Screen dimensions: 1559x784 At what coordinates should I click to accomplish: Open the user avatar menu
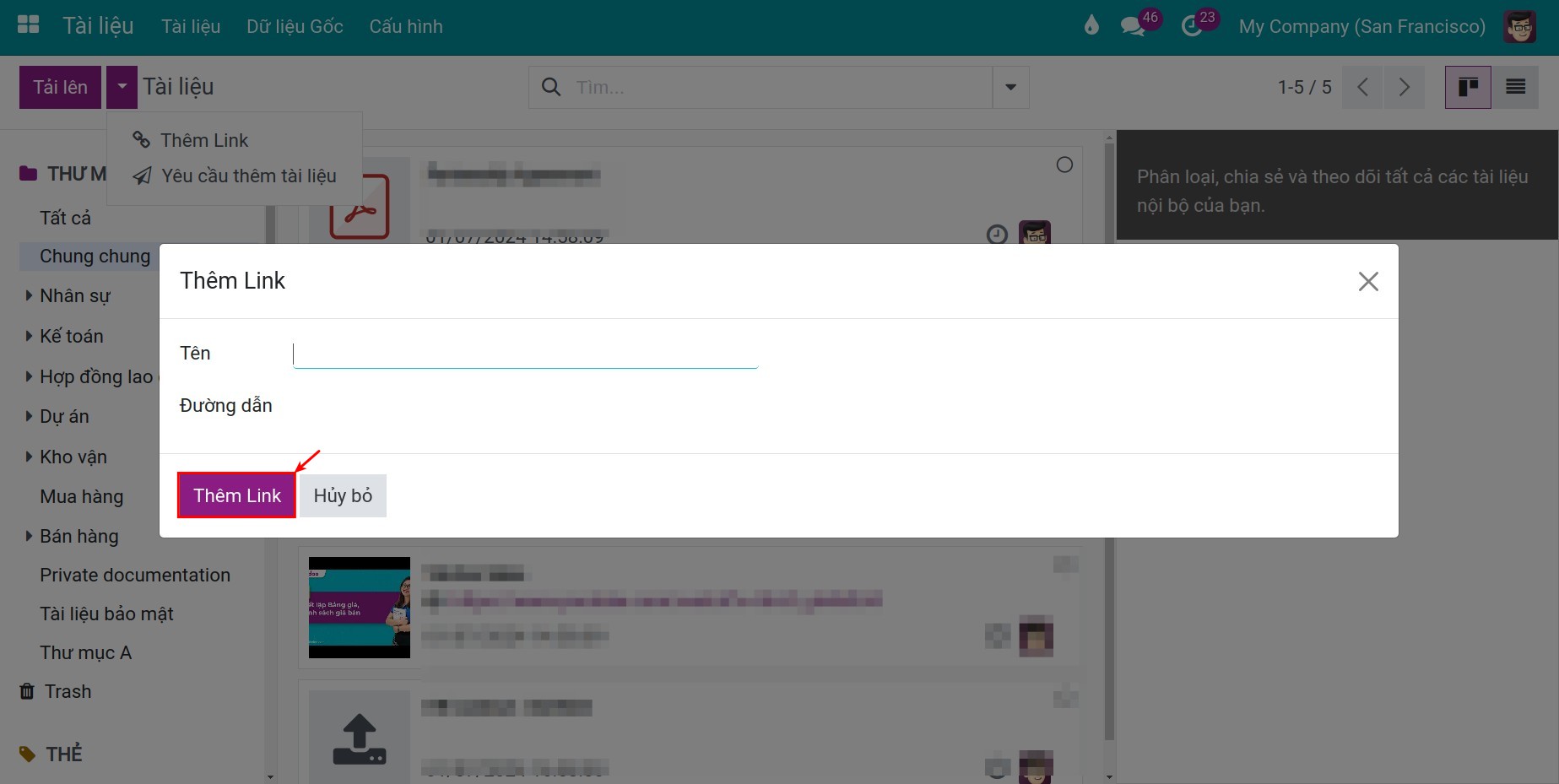coord(1519,26)
